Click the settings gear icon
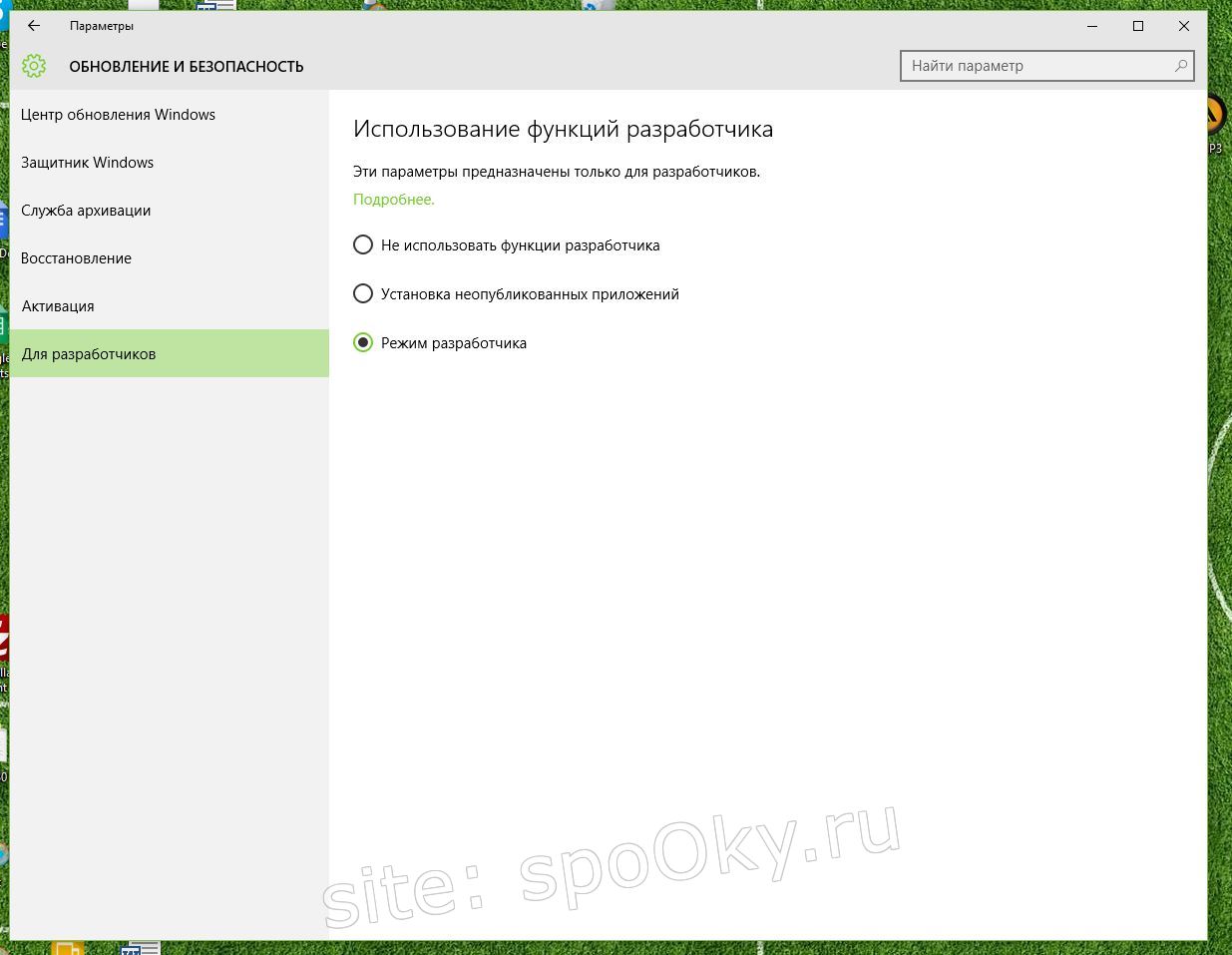 pyautogui.click(x=34, y=66)
